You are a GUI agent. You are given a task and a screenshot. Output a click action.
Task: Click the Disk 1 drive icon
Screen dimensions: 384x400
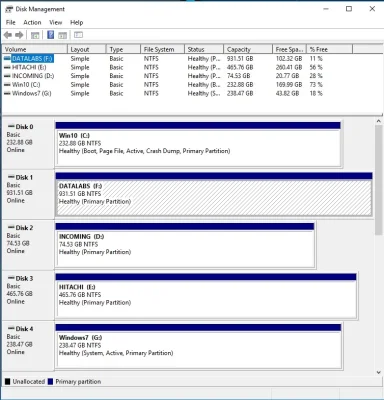point(11,177)
